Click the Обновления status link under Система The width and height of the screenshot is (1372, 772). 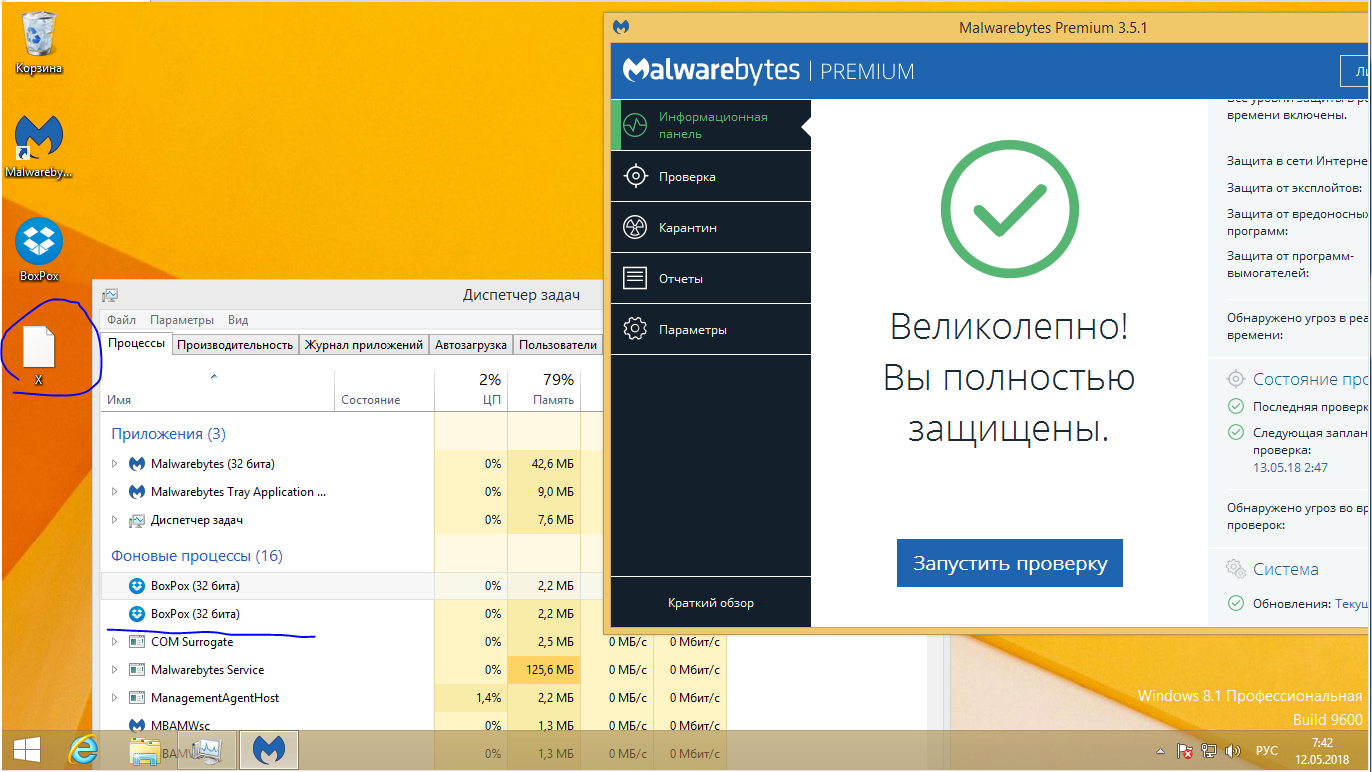tap(1352, 604)
